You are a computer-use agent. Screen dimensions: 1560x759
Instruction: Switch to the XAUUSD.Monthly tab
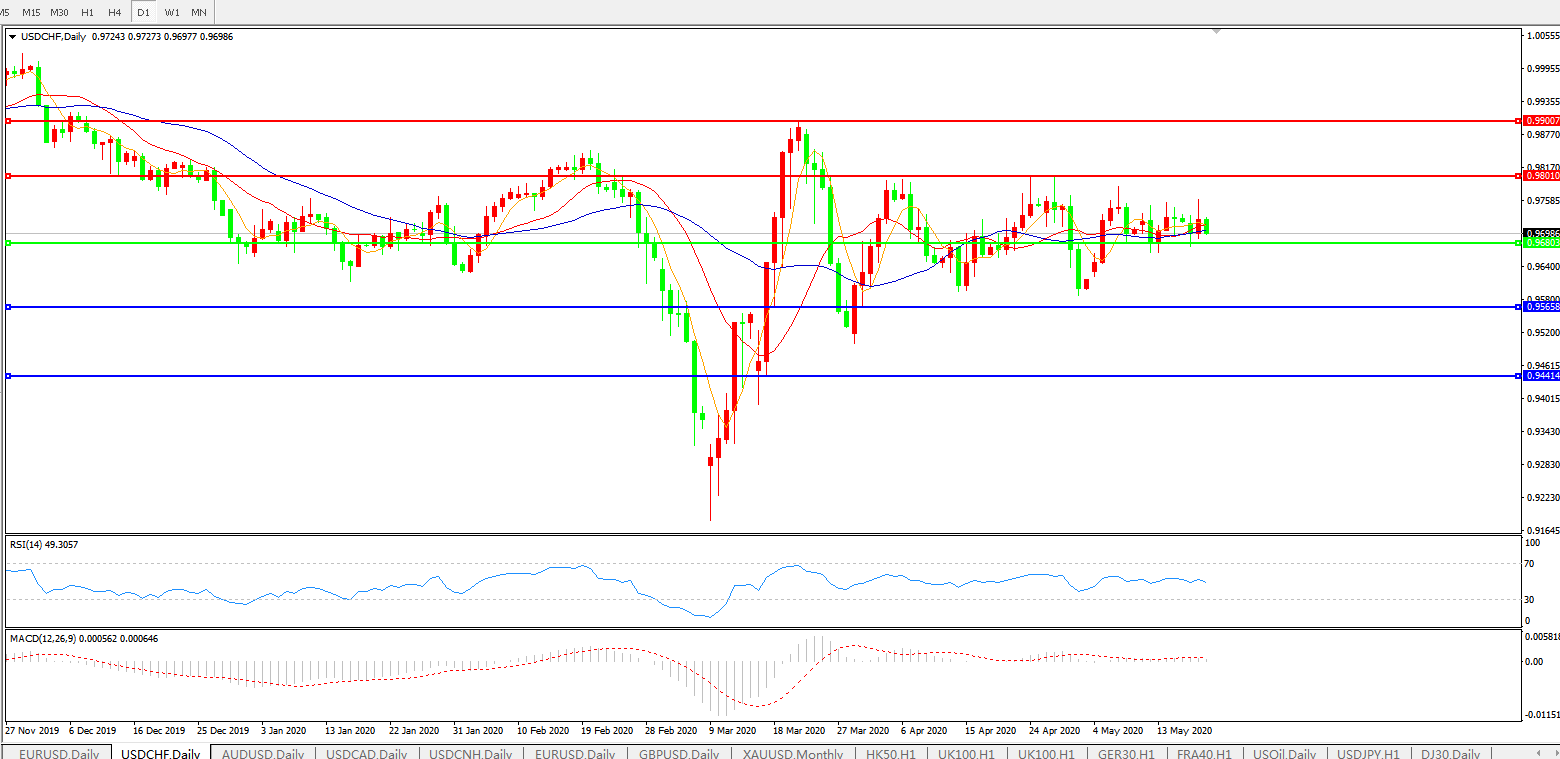(x=793, y=753)
